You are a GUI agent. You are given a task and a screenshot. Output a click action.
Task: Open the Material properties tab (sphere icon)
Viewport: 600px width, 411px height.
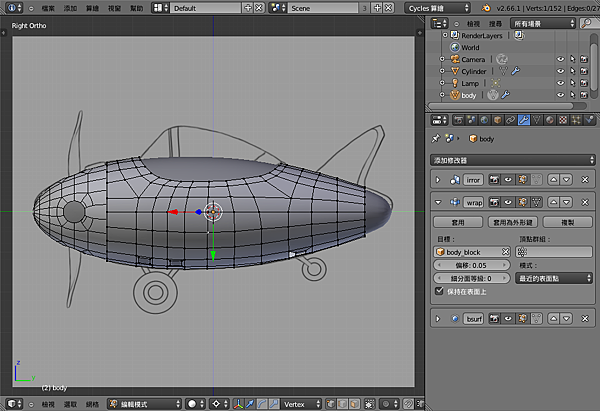(x=549, y=120)
